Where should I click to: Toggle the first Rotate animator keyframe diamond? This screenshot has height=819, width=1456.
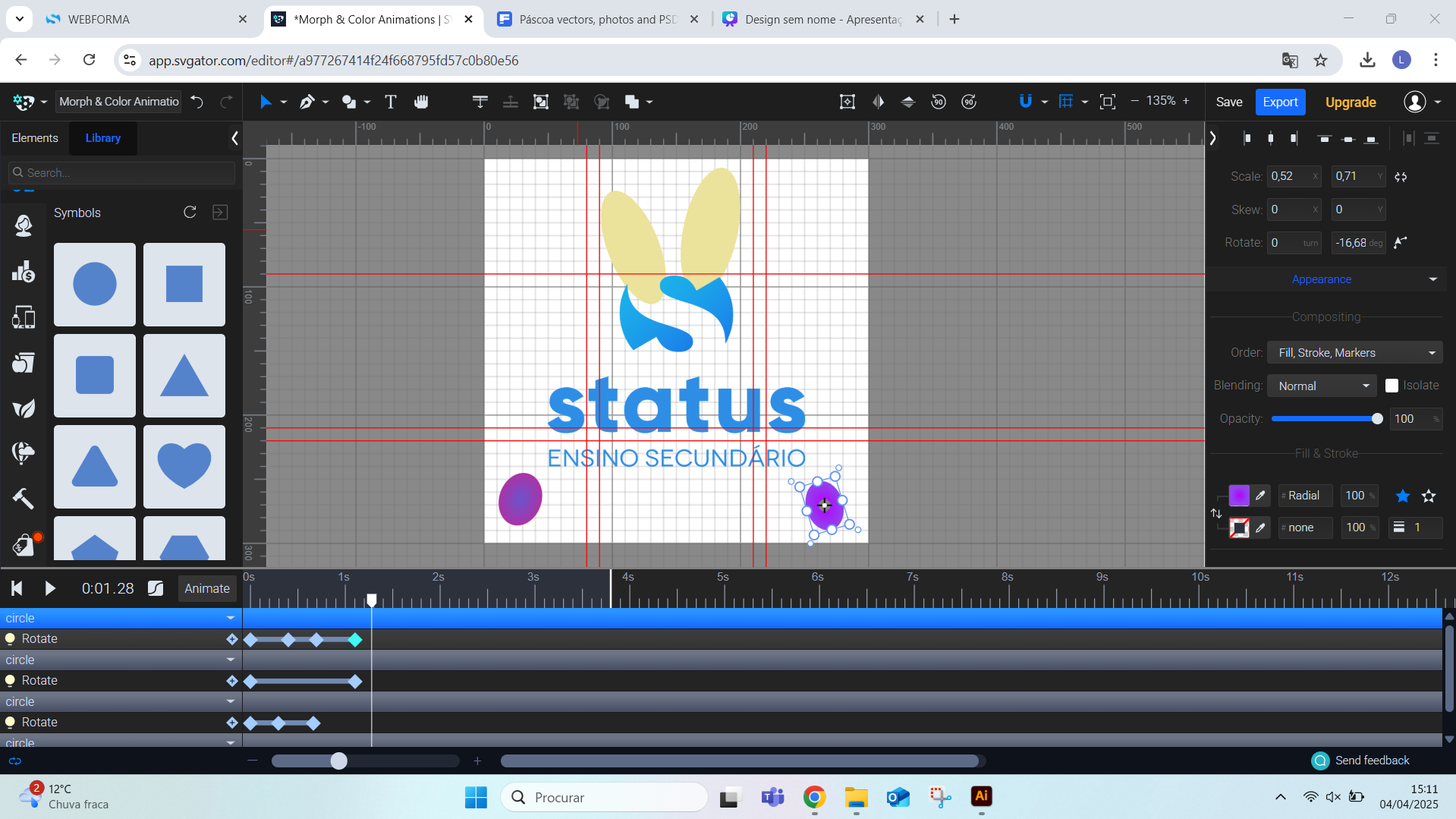(x=232, y=639)
